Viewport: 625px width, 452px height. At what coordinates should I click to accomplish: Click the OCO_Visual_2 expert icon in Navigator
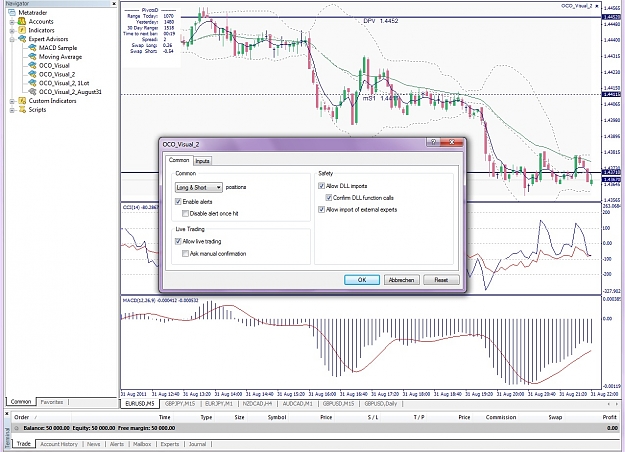pos(32,74)
